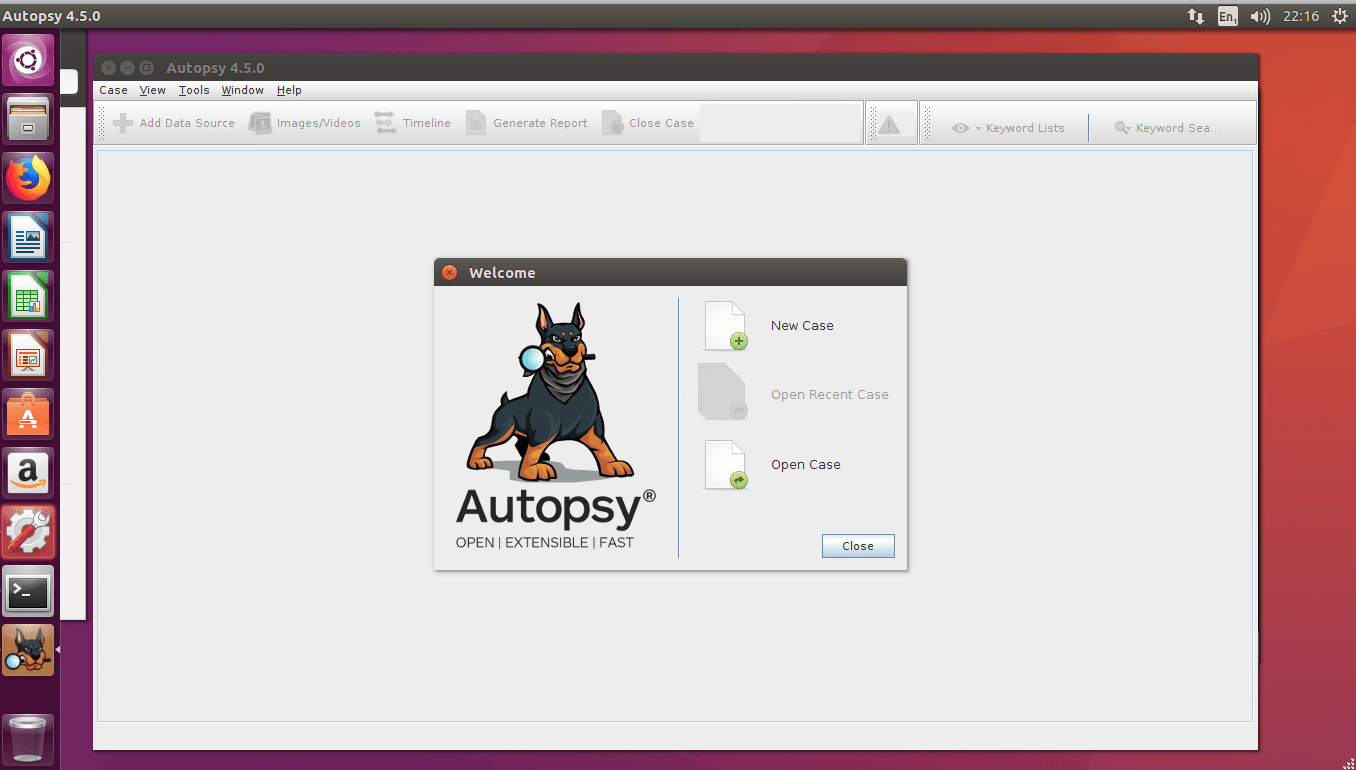Maximize the Autopsy 4.5.0 main window
The height and width of the screenshot is (770, 1356).
click(x=146, y=68)
